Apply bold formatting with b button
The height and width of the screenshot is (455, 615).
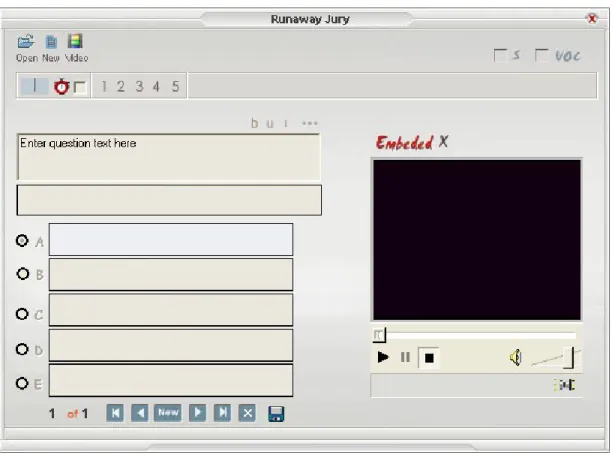[255, 124]
